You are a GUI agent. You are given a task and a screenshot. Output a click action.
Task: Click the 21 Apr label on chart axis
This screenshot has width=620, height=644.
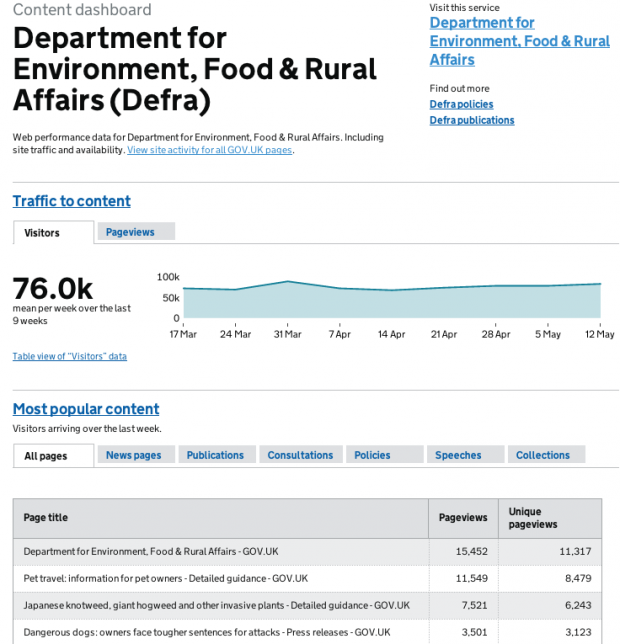(444, 334)
